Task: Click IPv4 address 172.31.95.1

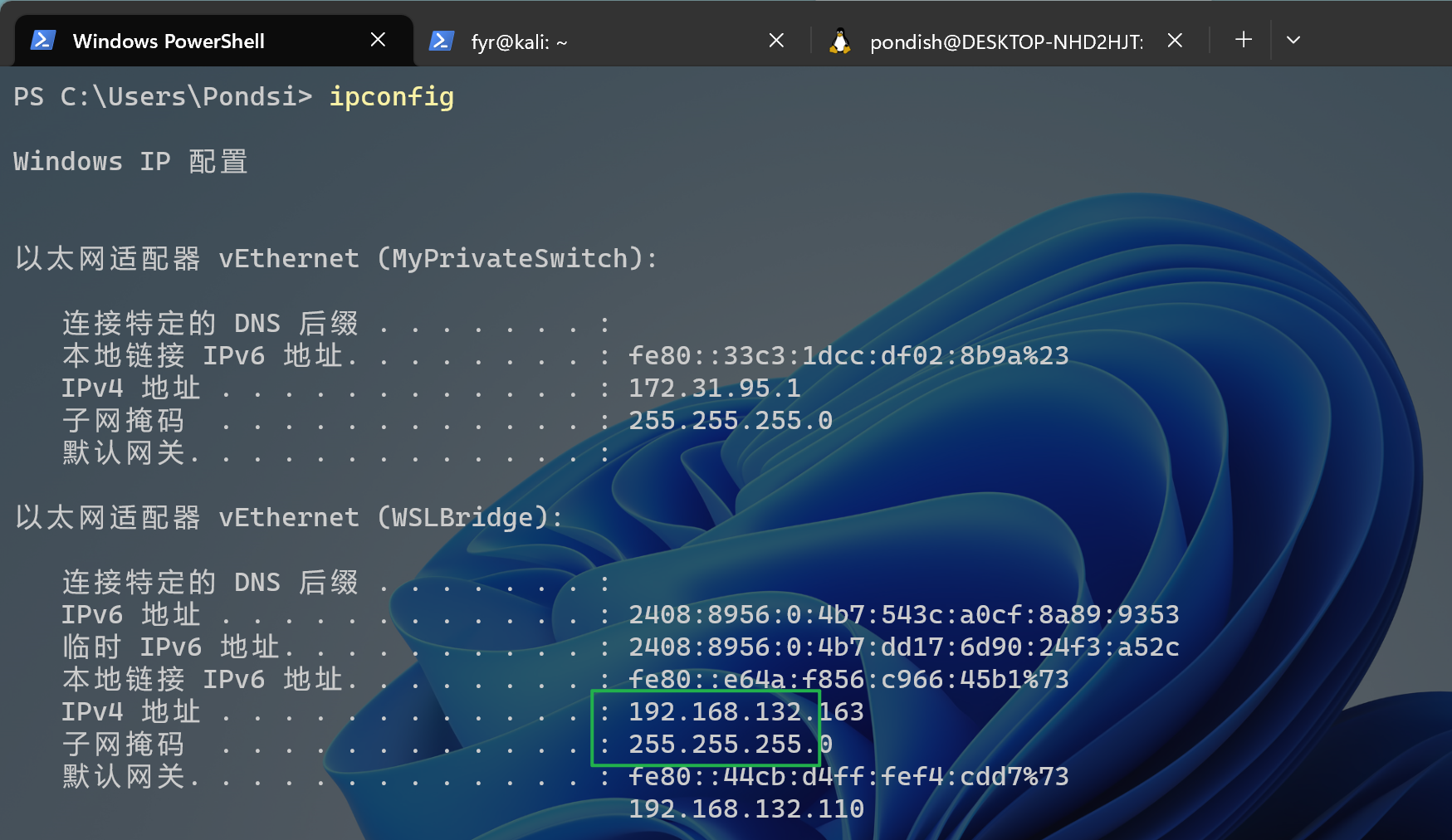Action: coord(714,388)
